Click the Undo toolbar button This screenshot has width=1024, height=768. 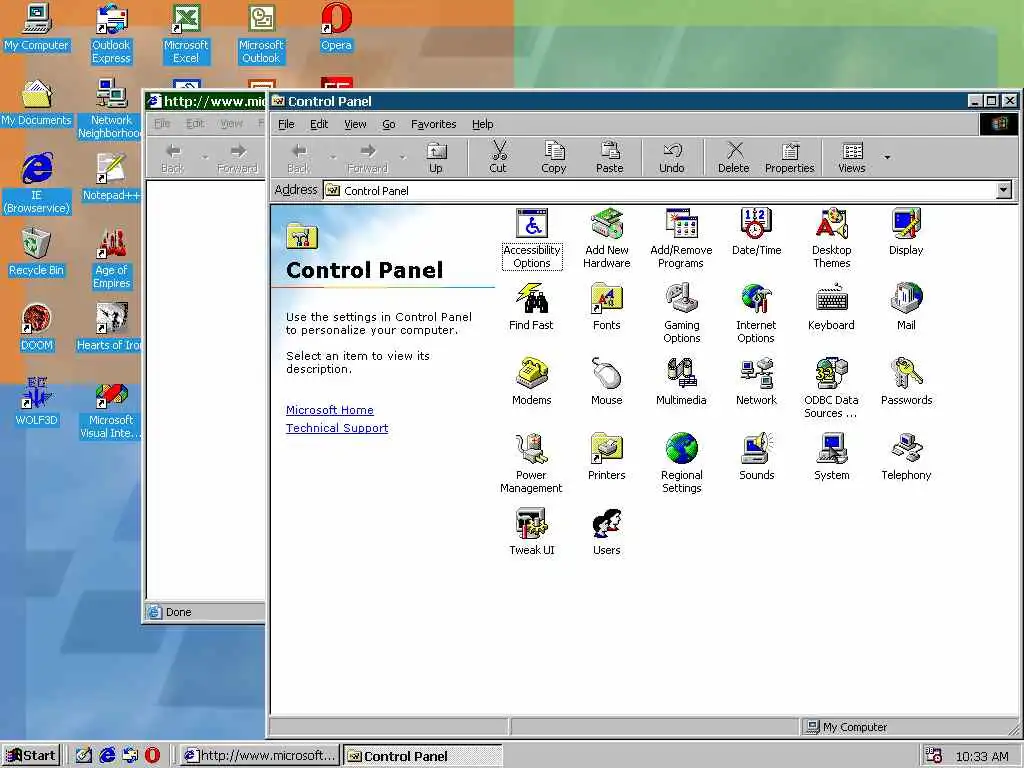pos(672,157)
